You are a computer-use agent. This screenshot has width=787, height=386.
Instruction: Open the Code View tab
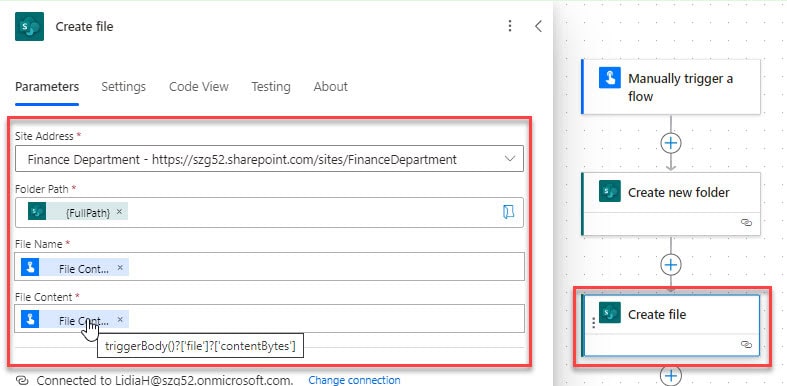199,87
